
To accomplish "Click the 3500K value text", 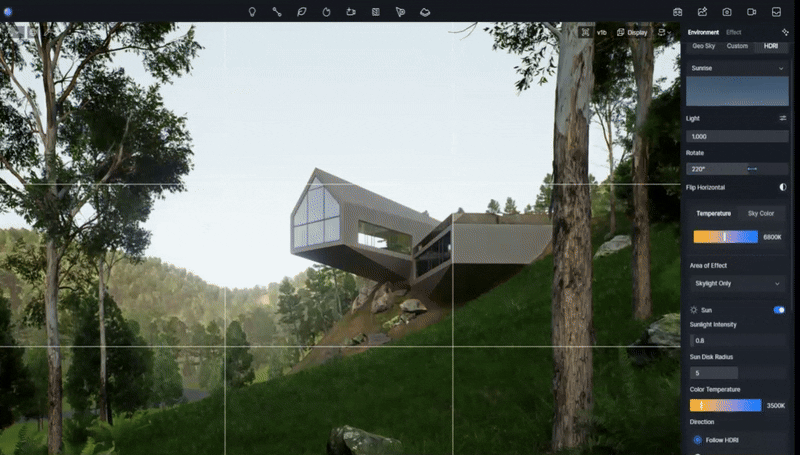I will (776, 406).
